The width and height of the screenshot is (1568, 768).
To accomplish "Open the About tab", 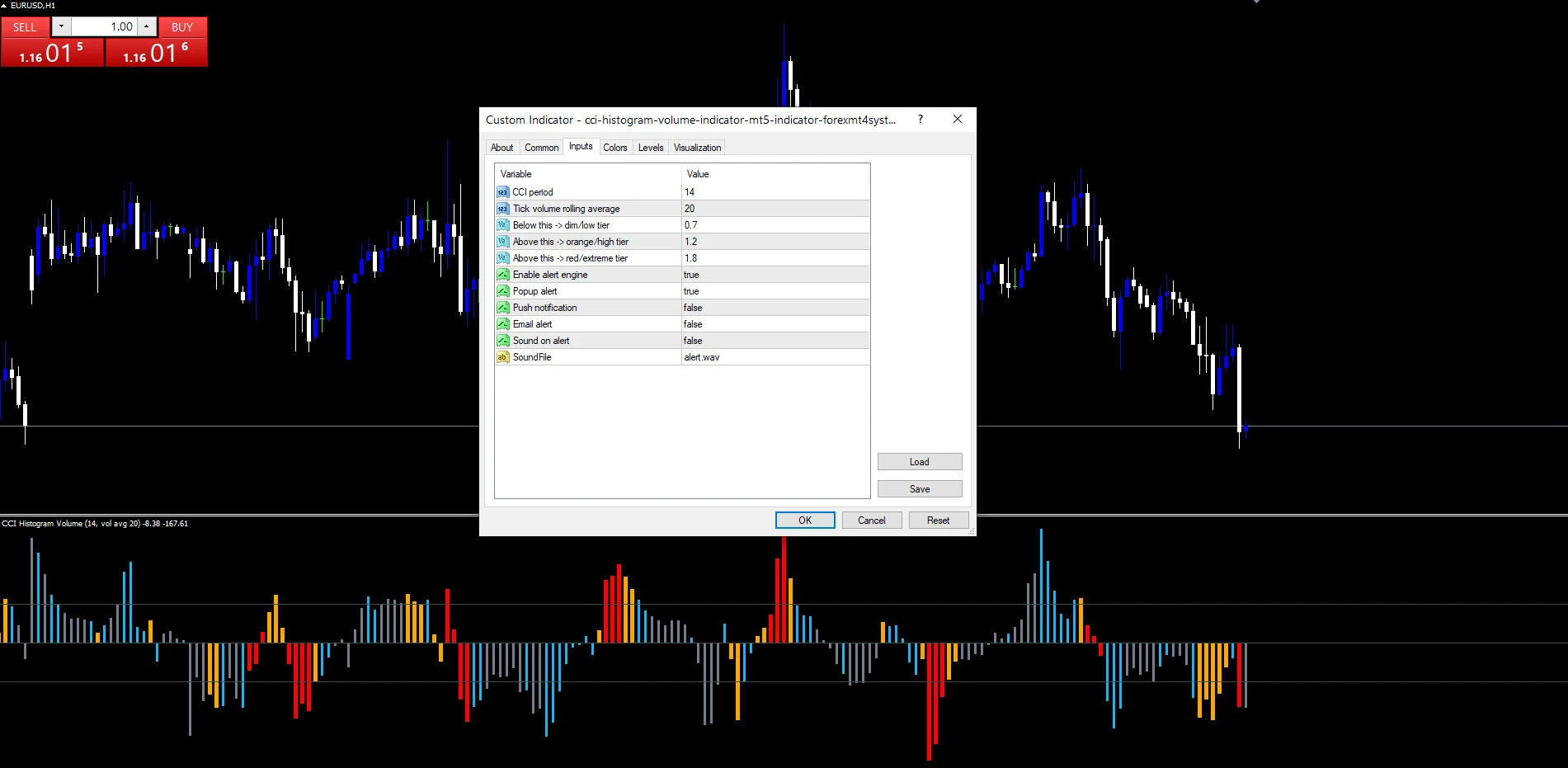I will point(501,148).
